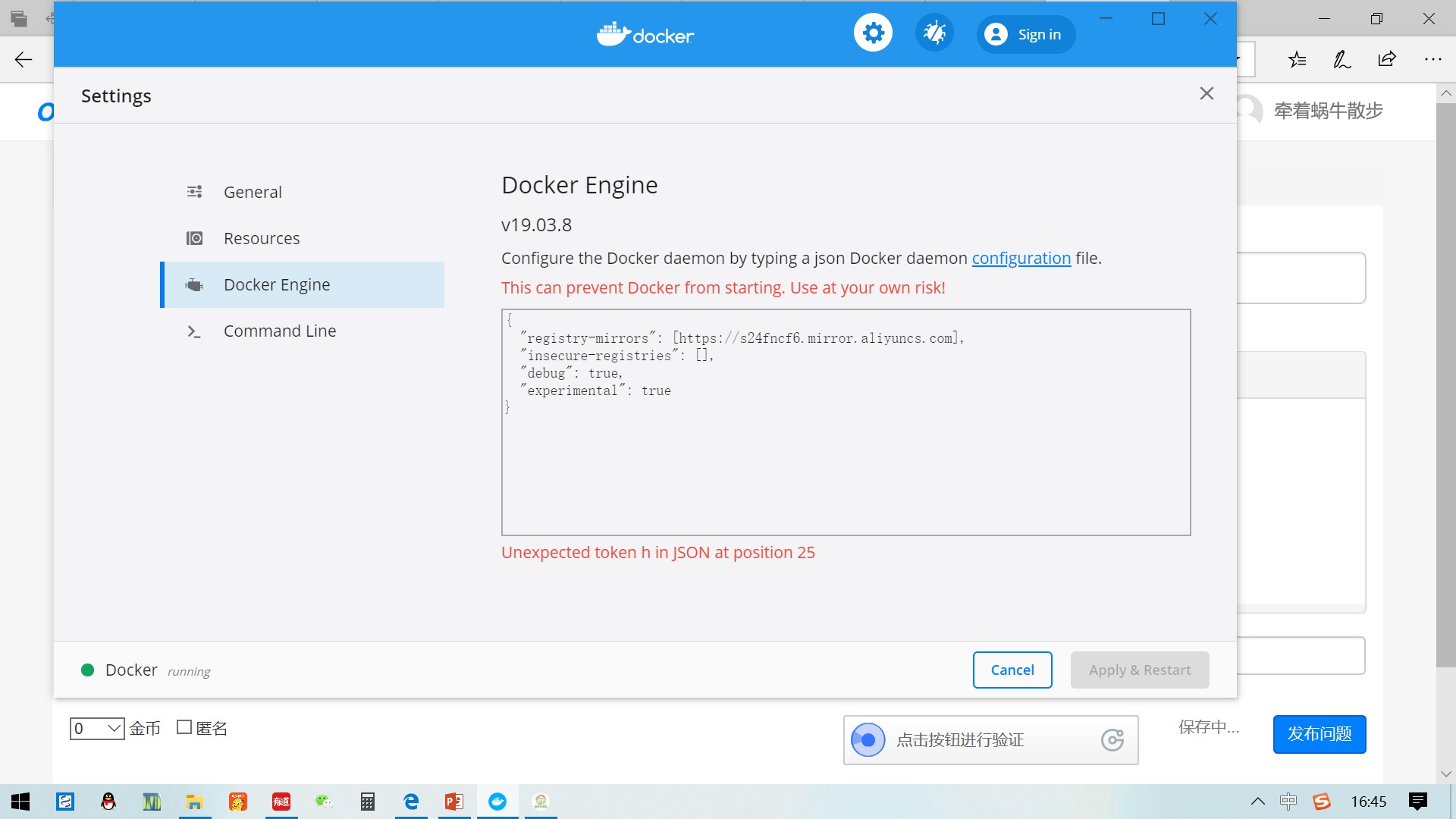Click the General sliders icon
The width and height of the screenshot is (1456, 819).
pyautogui.click(x=194, y=192)
